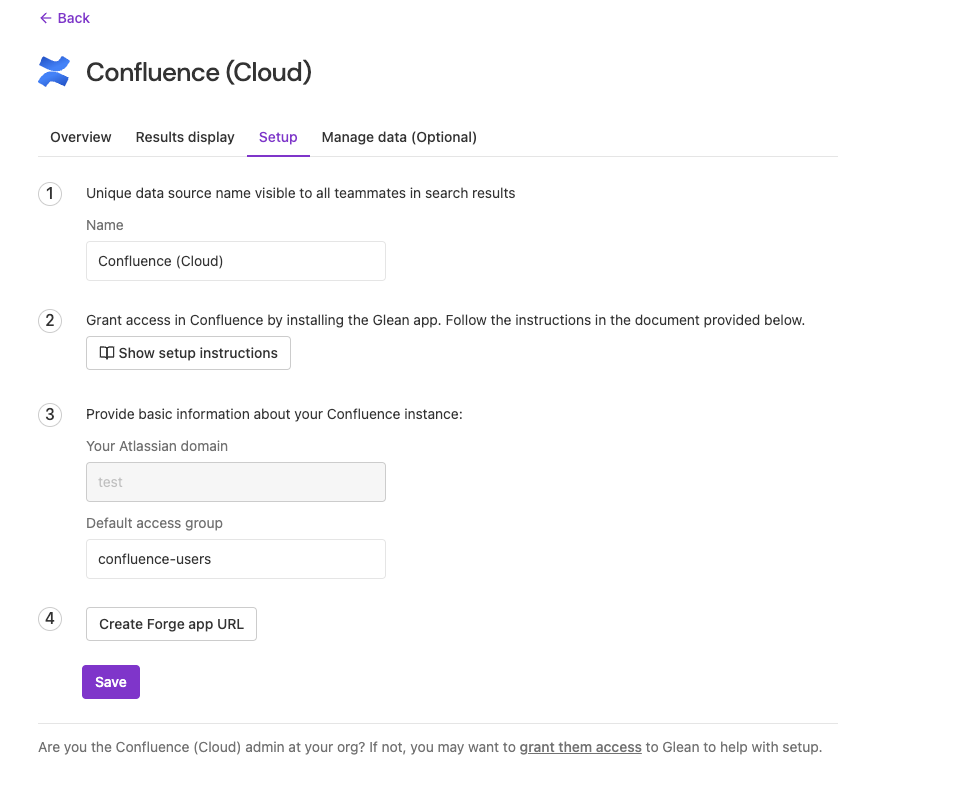This screenshot has width=969, height=788.
Task: Click the Confluence logo icon
Action: (x=54, y=71)
